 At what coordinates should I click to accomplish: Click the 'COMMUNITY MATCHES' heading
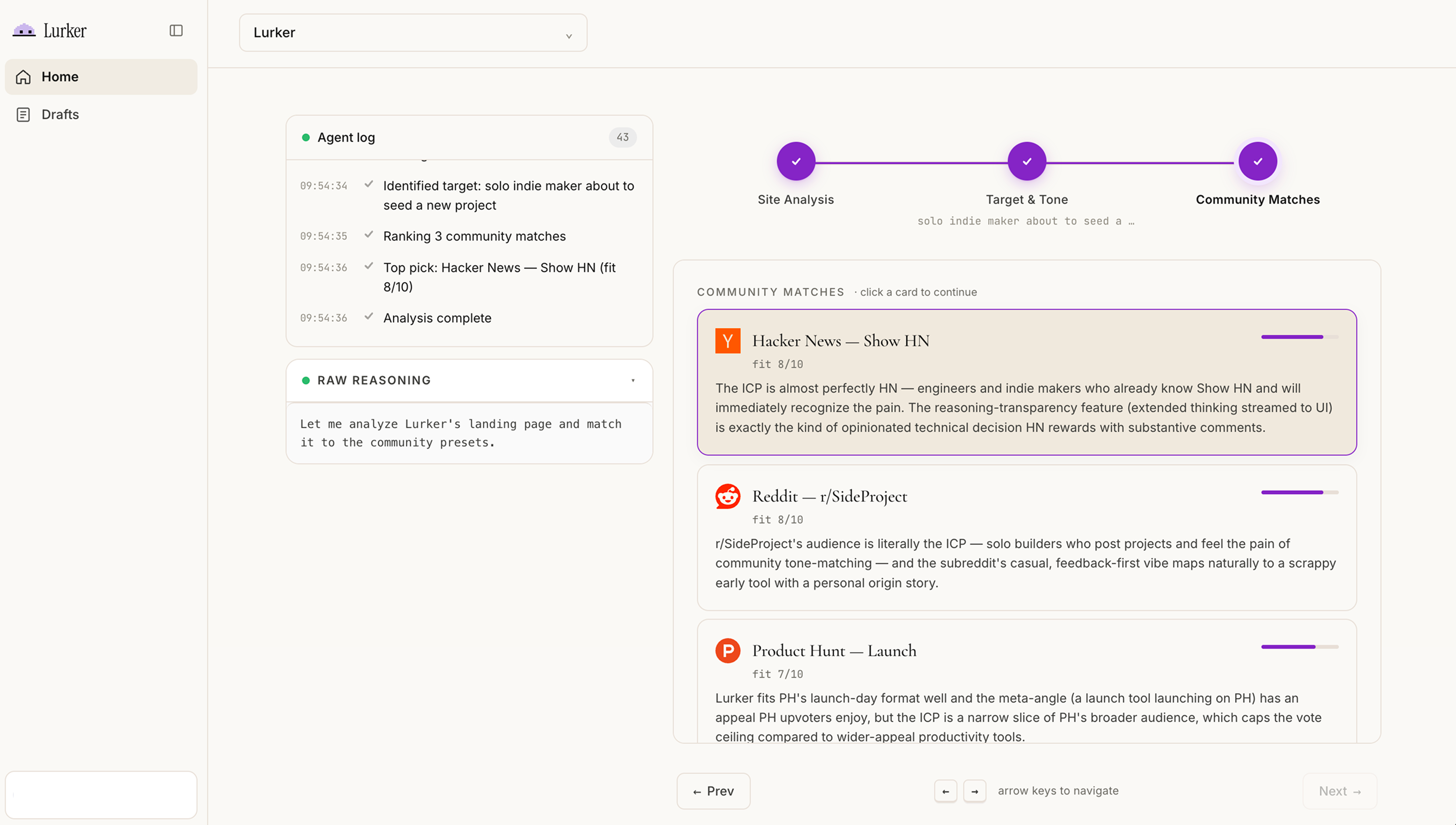(770, 292)
